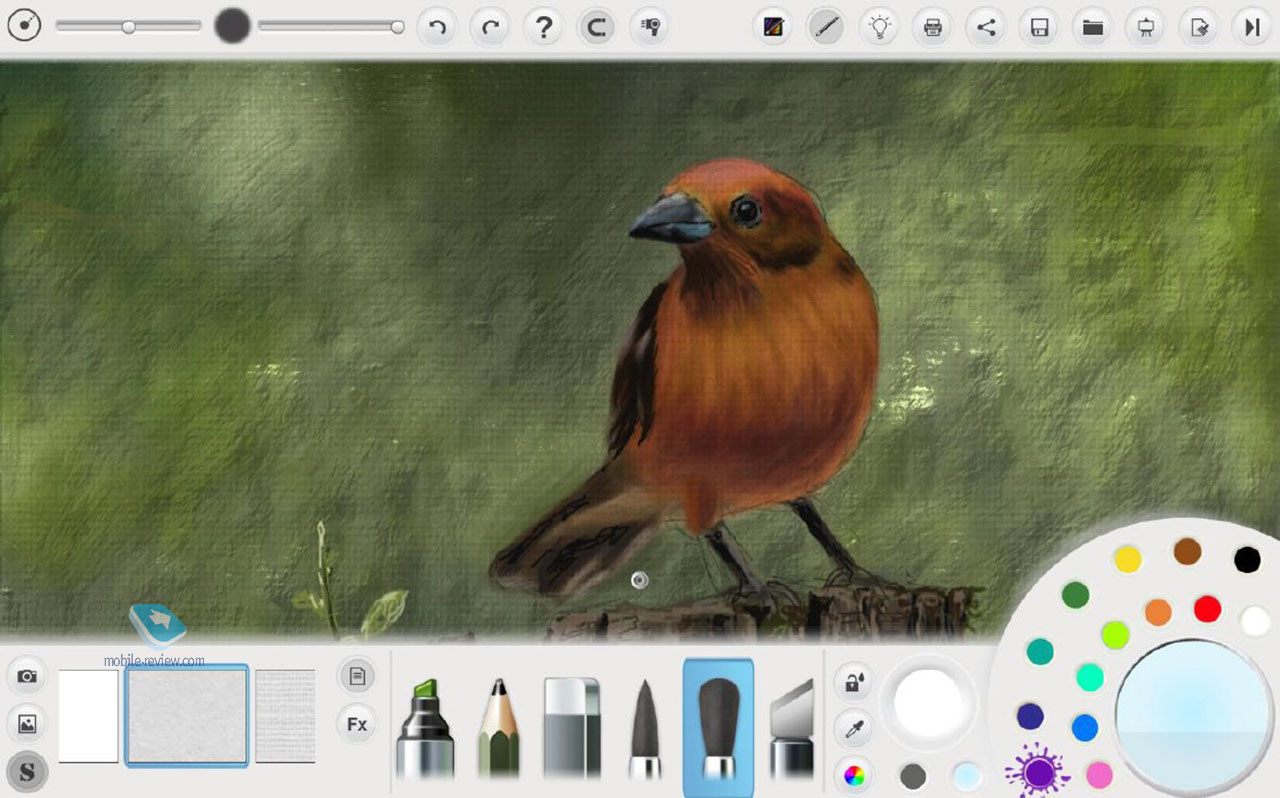
Task: Collapse the toolbar with the skip arrow icon
Action: click(x=1252, y=27)
